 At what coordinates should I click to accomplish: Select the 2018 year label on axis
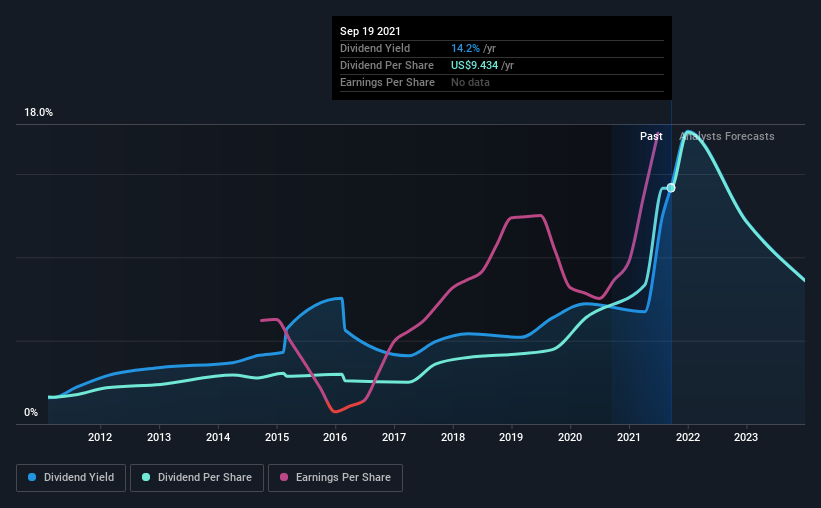click(453, 437)
